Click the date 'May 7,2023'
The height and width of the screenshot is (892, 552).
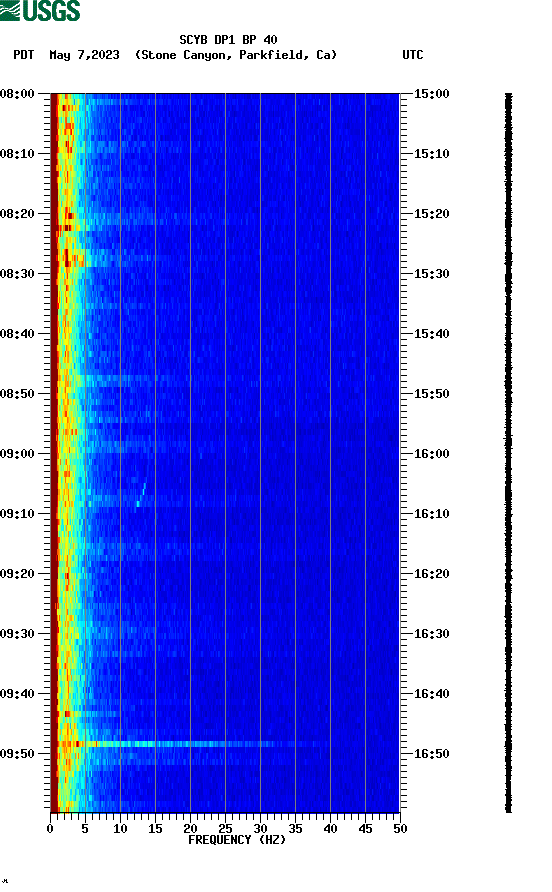tap(84, 55)
